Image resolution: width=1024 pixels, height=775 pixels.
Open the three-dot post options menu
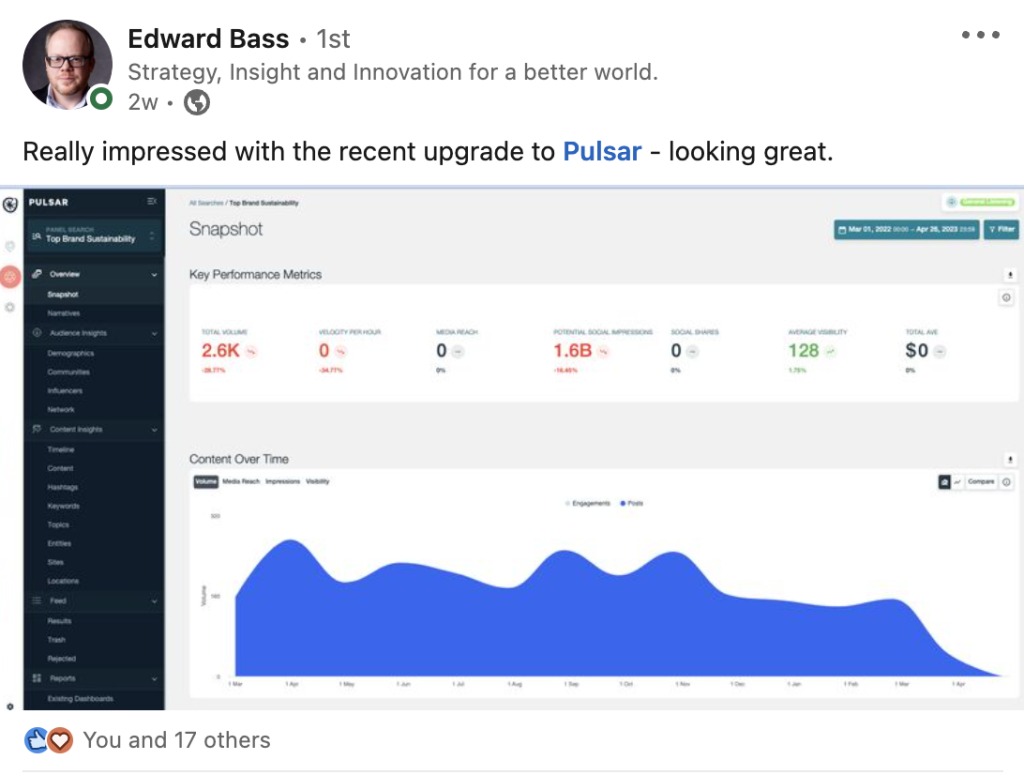[x=980, y=36]
